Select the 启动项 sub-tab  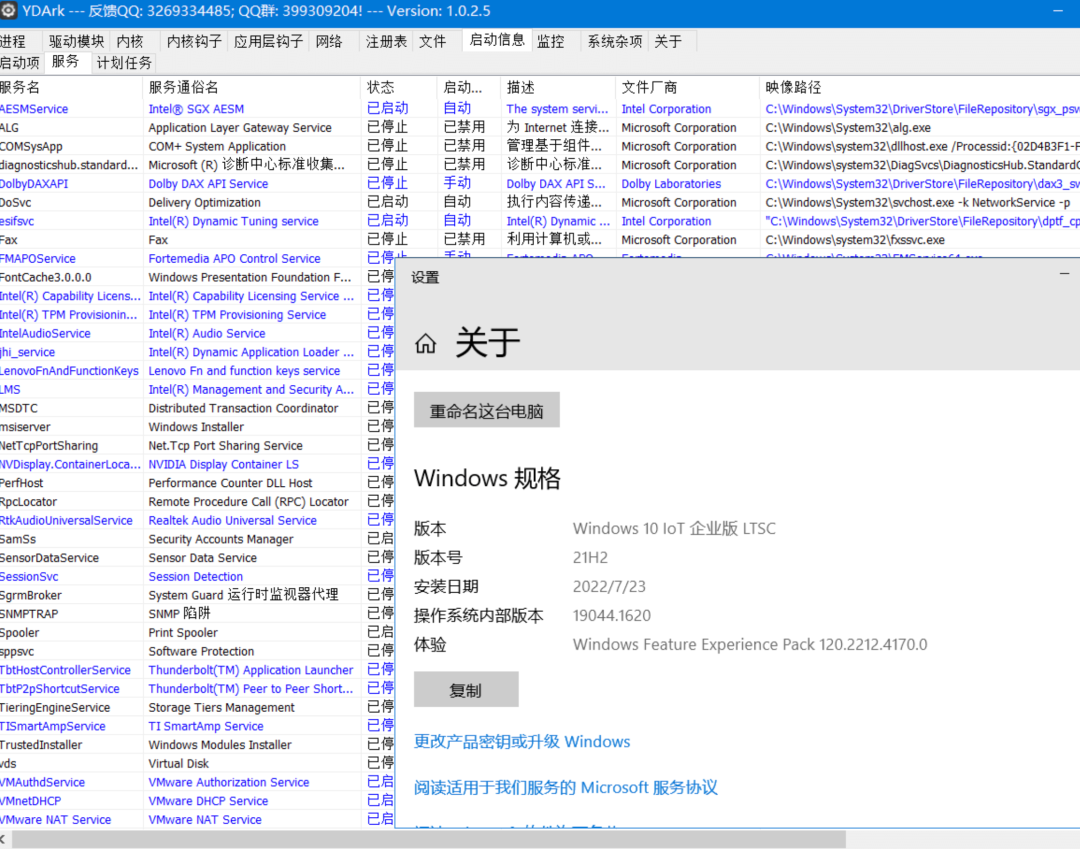point(20,63)
